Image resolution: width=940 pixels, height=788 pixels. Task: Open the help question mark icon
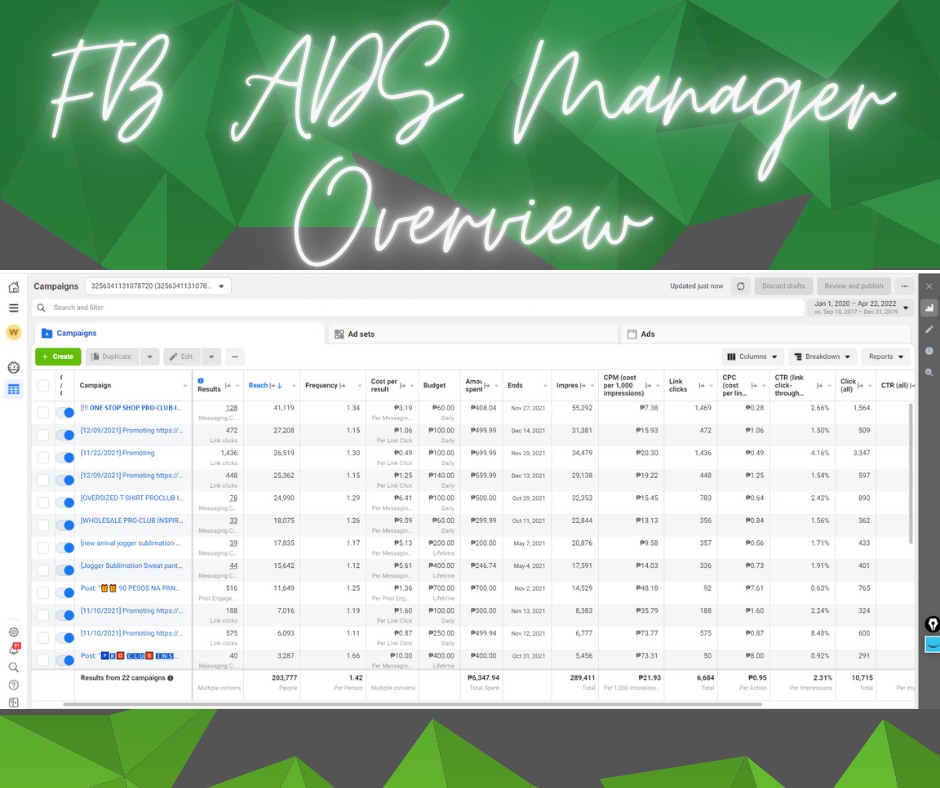[13, 685]
